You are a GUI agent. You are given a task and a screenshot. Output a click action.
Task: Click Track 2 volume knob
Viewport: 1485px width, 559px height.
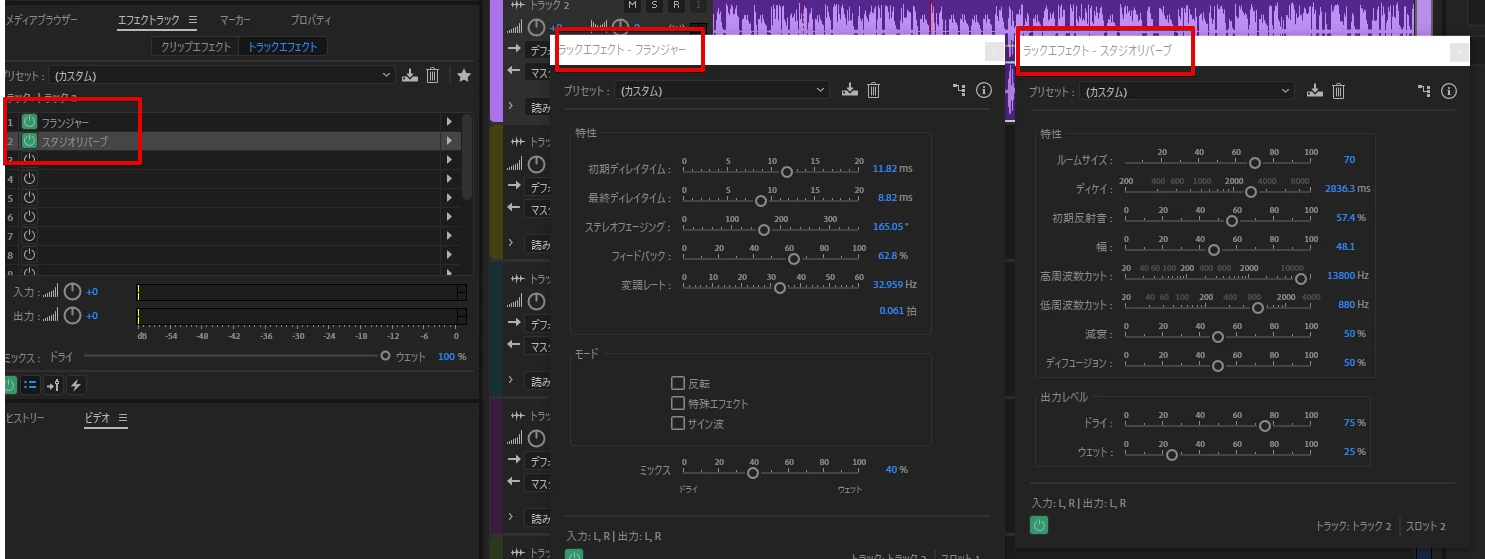click(x=537, y=27)
